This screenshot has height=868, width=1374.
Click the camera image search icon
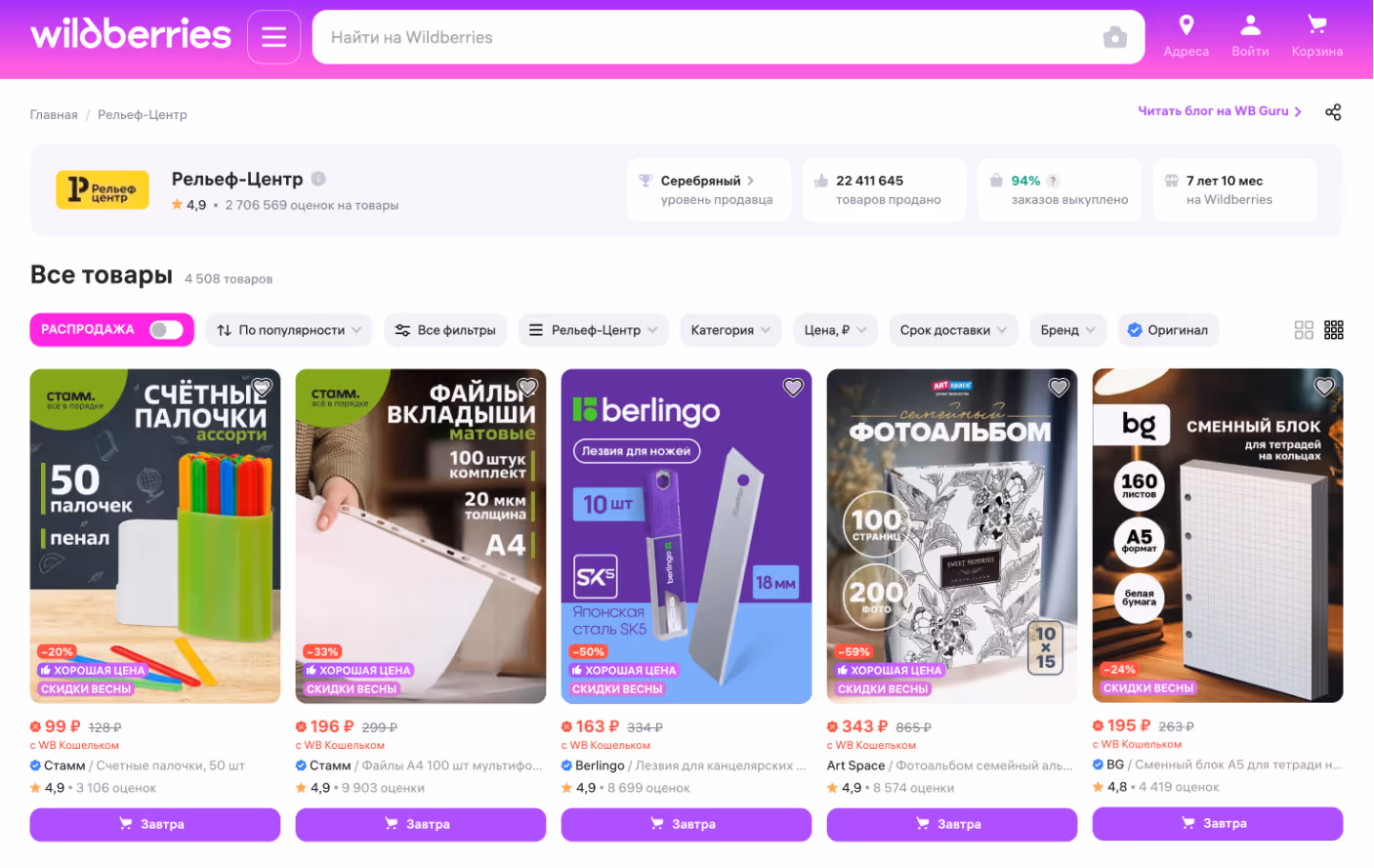pos(1114,37)
